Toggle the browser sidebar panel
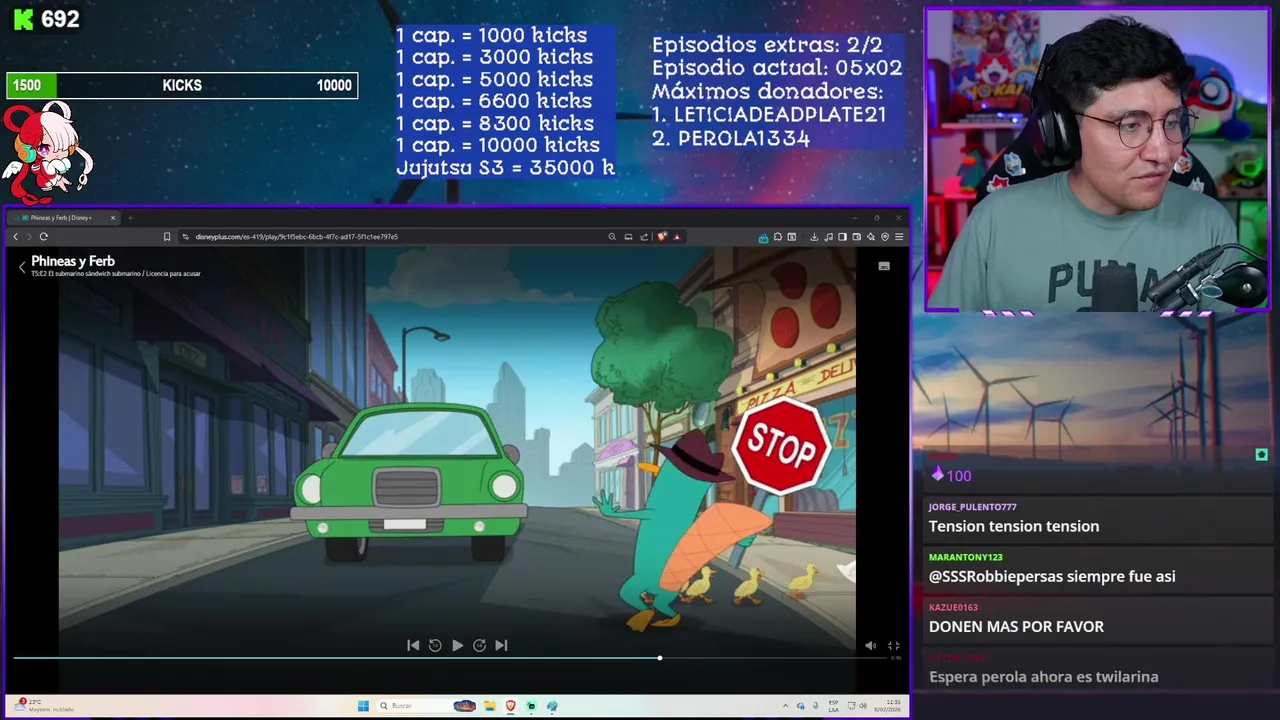Screen dimensions: 1280x720 (842, 237)
